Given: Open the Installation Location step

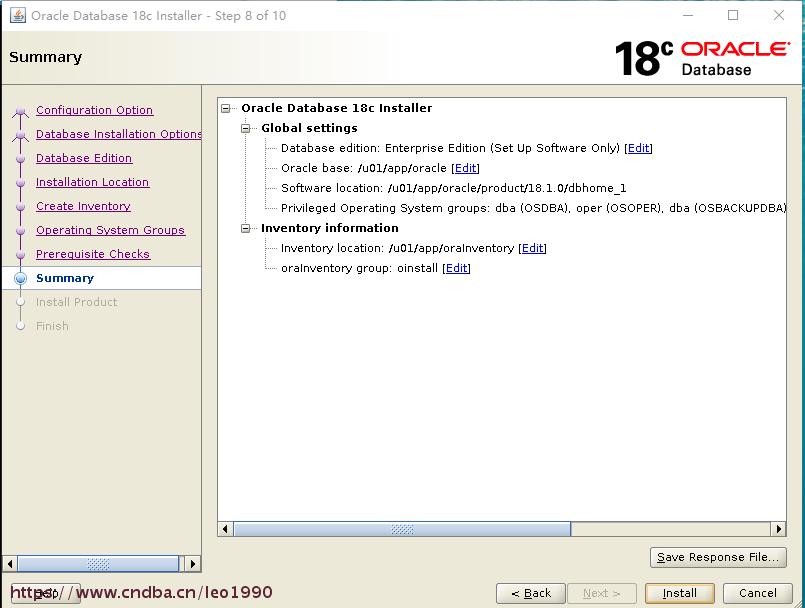Looking at the screenshot, I should [x=92, y=182].
